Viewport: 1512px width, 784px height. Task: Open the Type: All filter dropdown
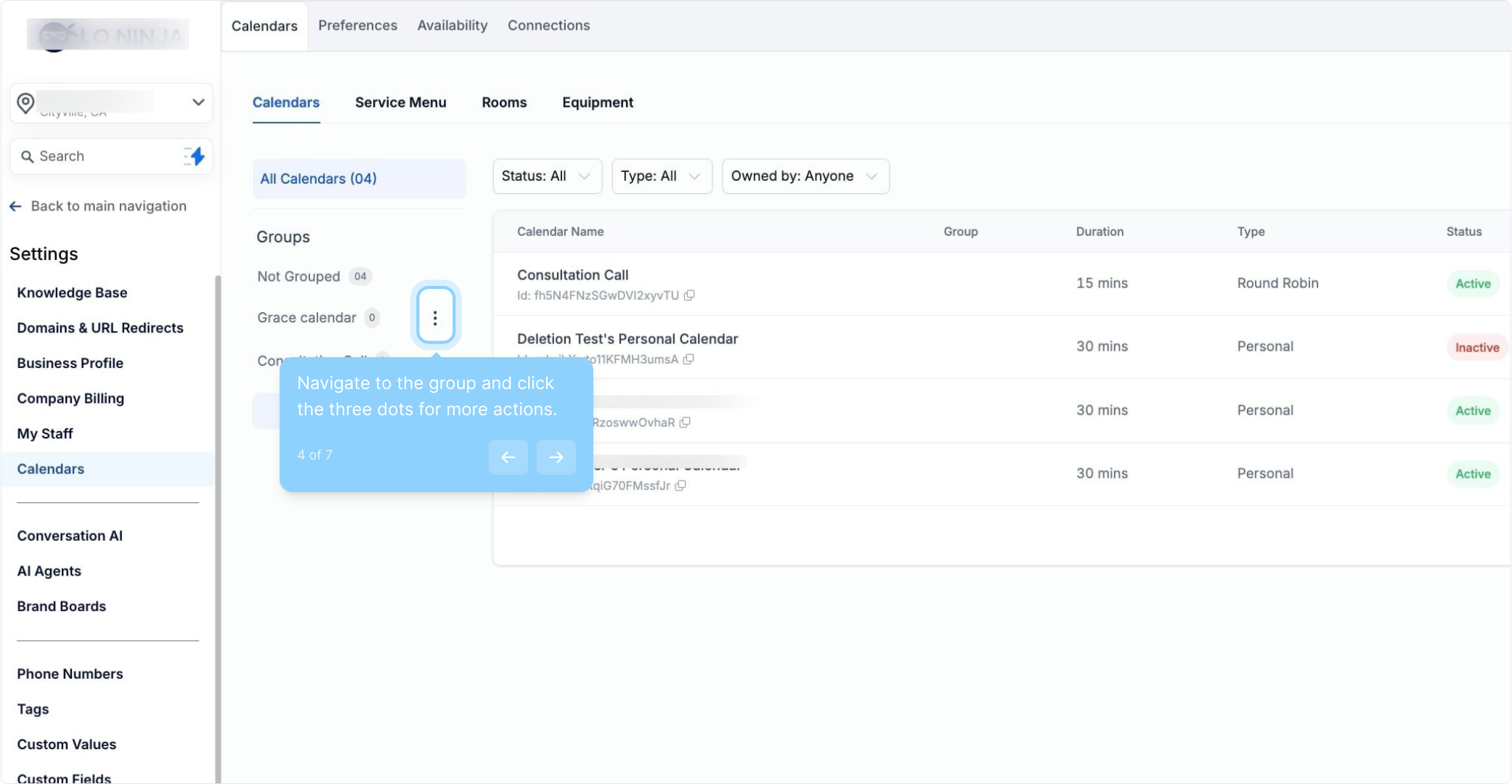[x=661, y=176]
